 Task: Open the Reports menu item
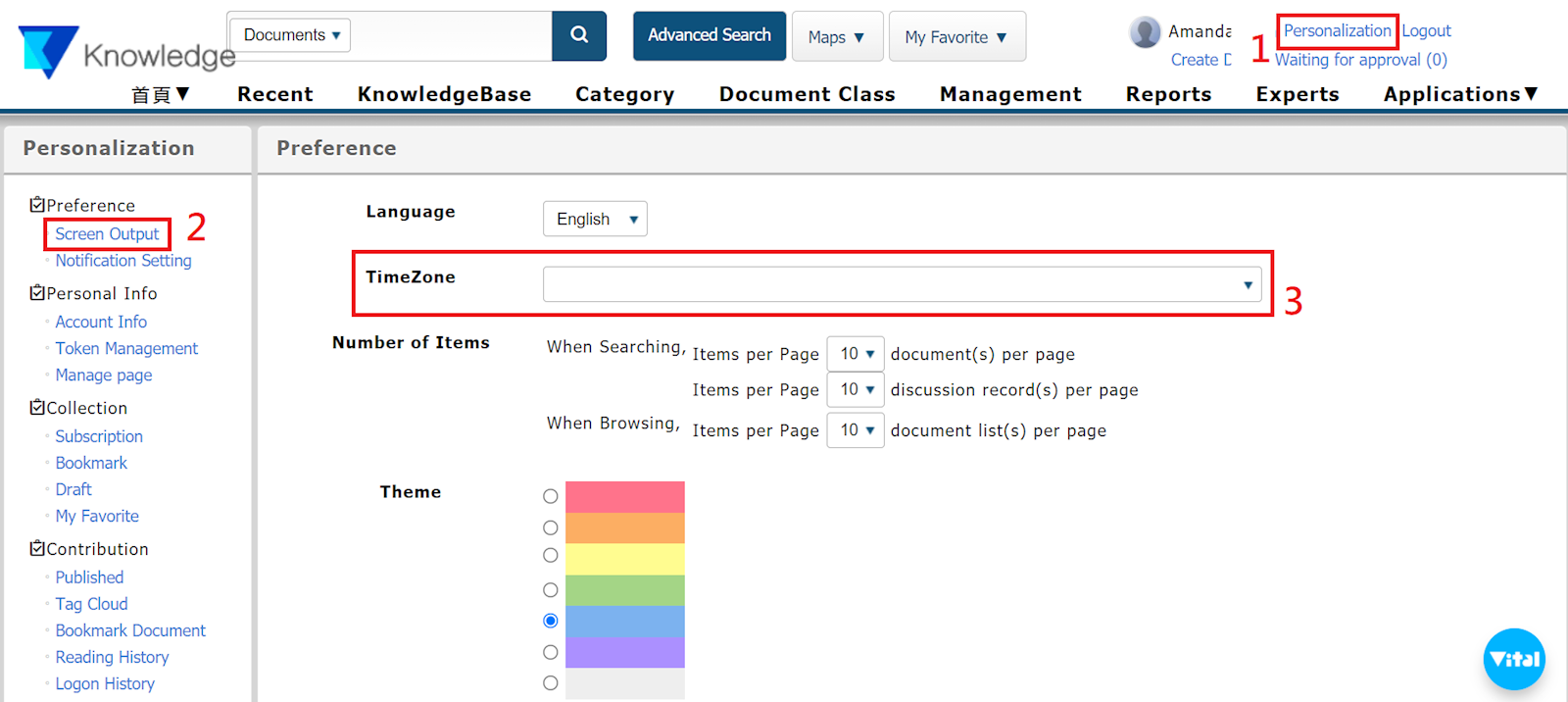[x=1168, y=94]
